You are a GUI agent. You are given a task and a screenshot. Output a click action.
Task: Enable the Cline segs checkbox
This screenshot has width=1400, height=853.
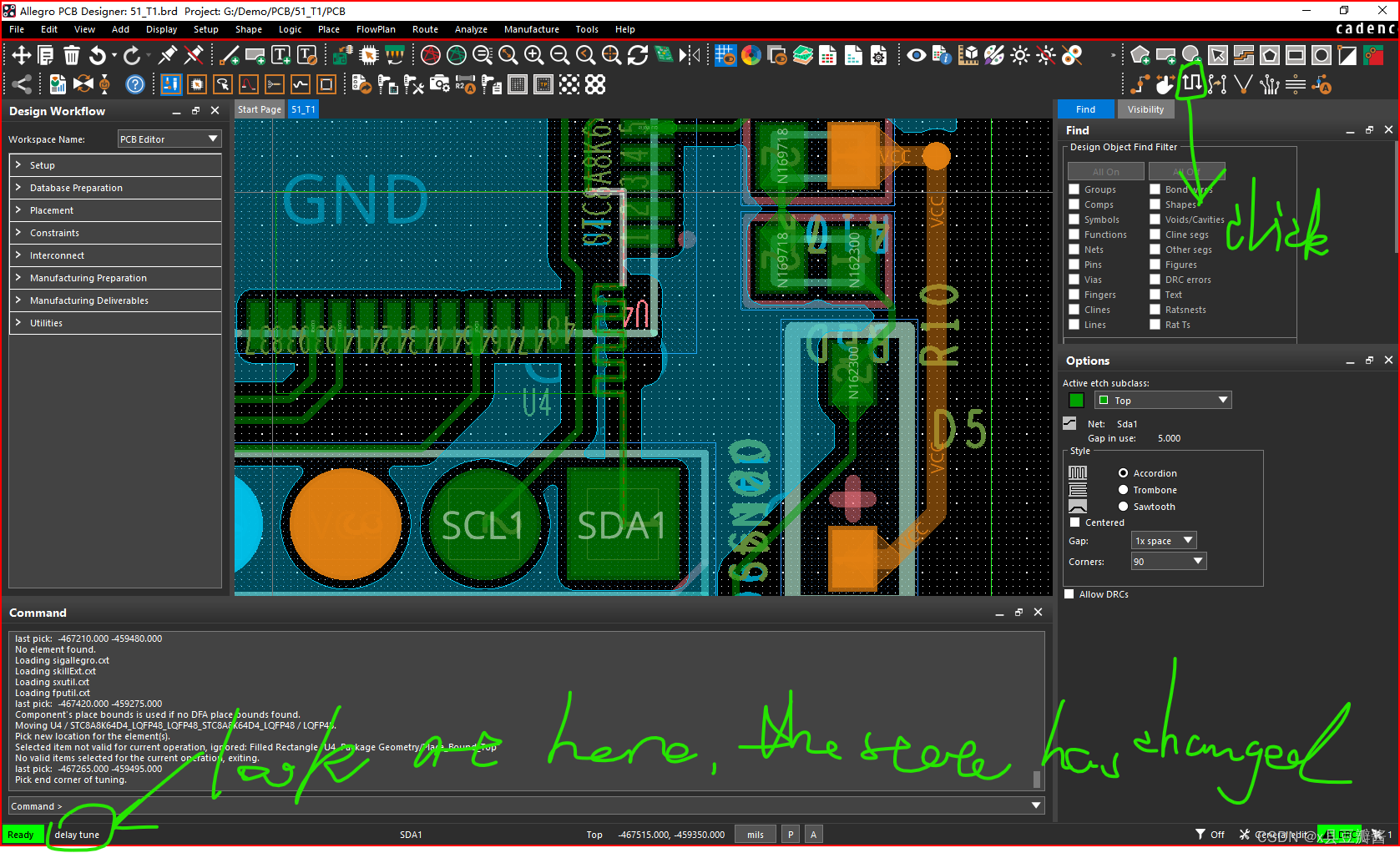(x=1155, y=235)
